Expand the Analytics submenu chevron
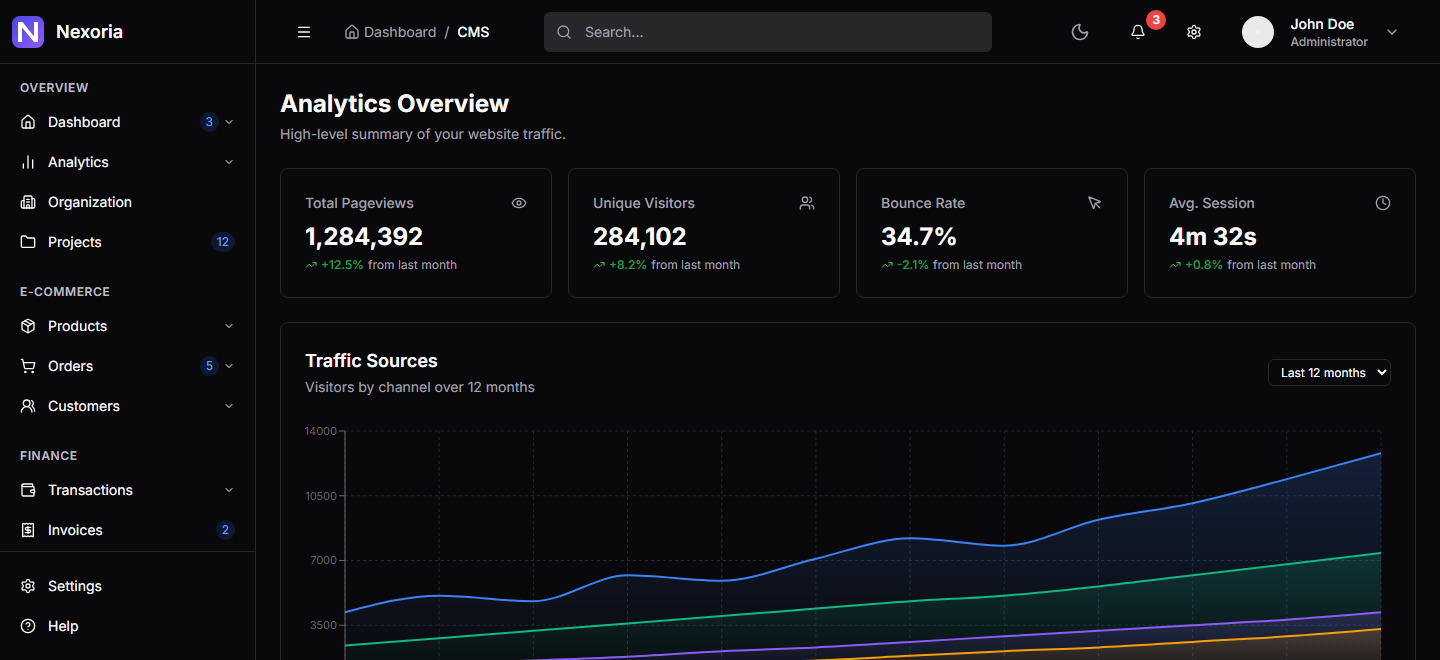 pos(229,162)
